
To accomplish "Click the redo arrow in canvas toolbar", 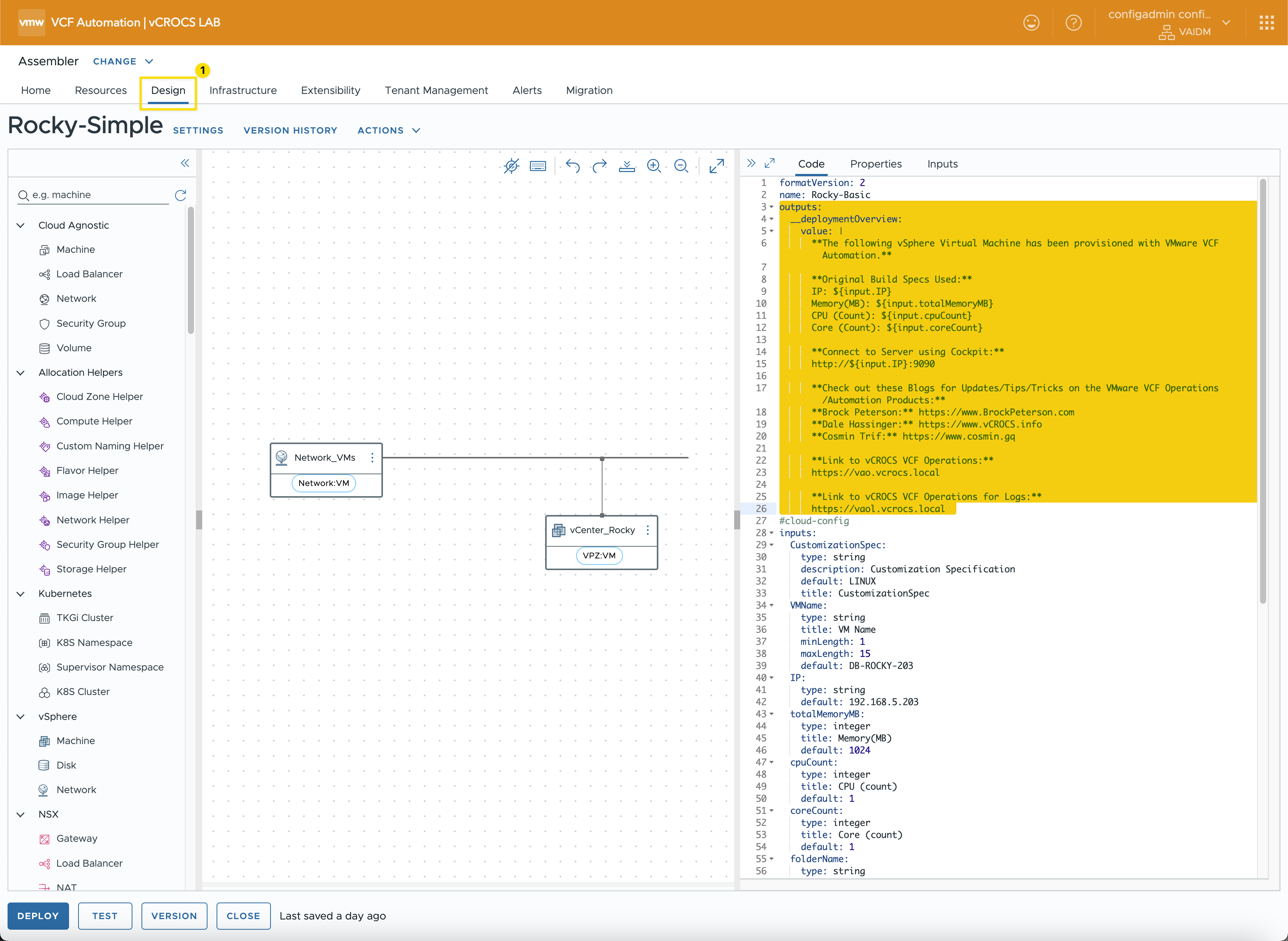I will (599, 166).
